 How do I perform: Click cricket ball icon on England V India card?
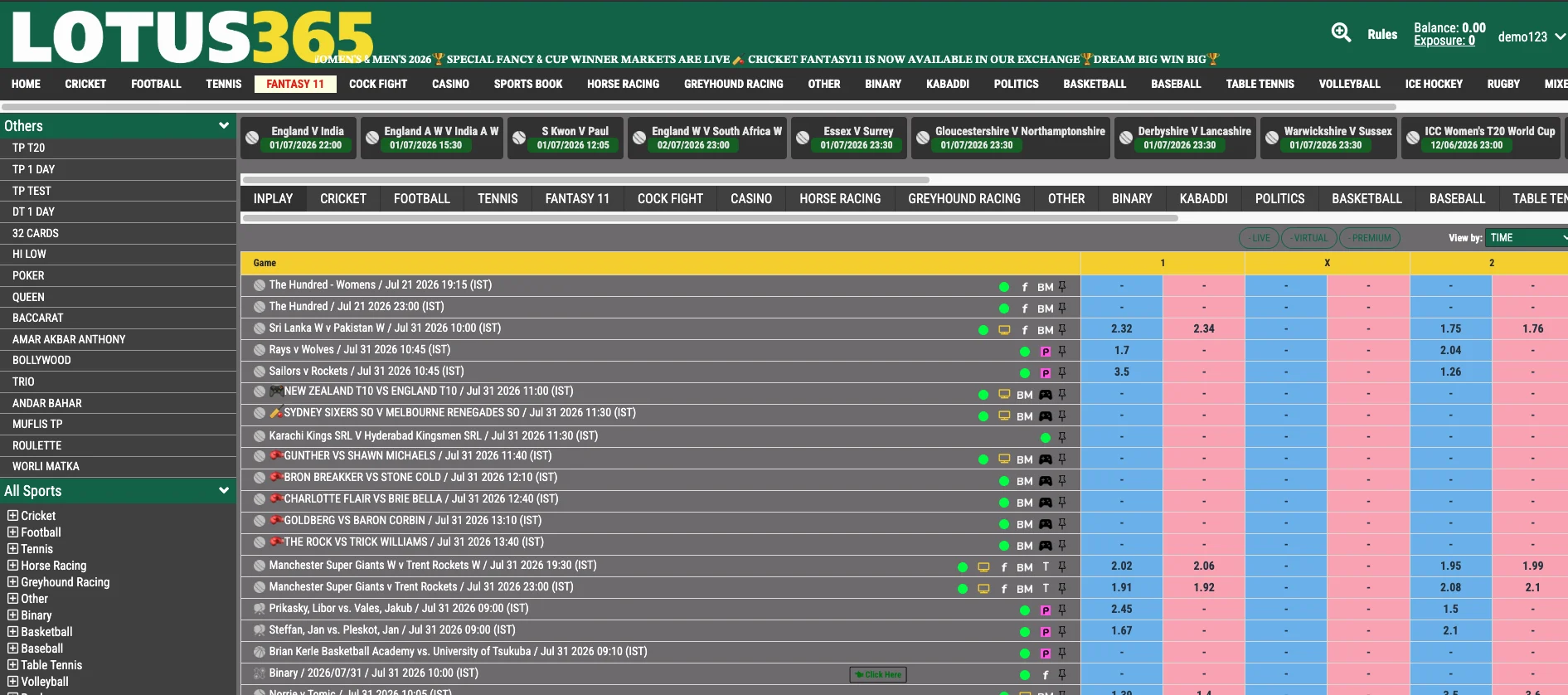coord(252,138)
